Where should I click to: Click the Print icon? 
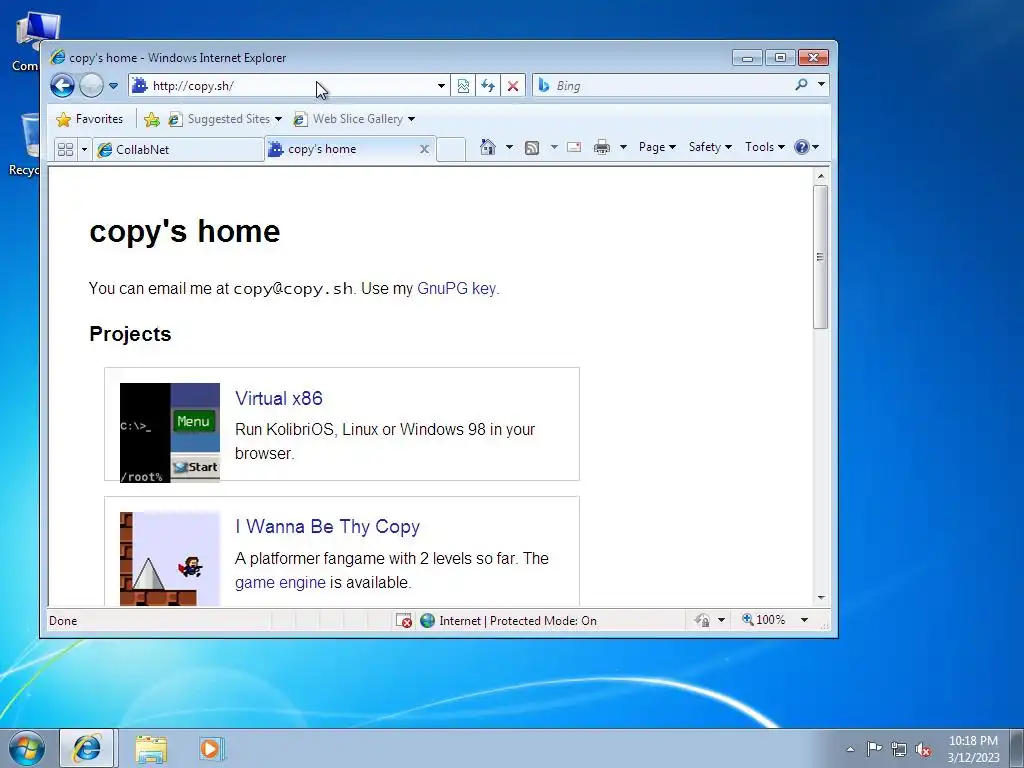pos(601,147)
